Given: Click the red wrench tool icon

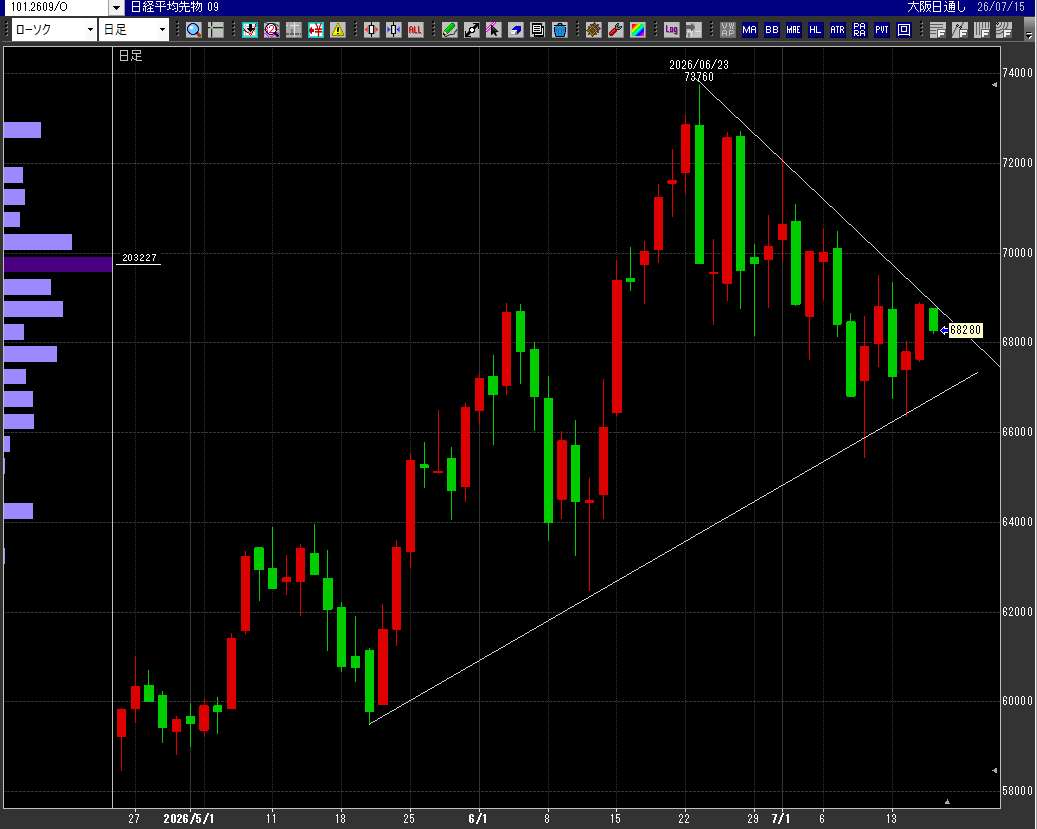Looking at the screenshot, I should pos(616,30).
